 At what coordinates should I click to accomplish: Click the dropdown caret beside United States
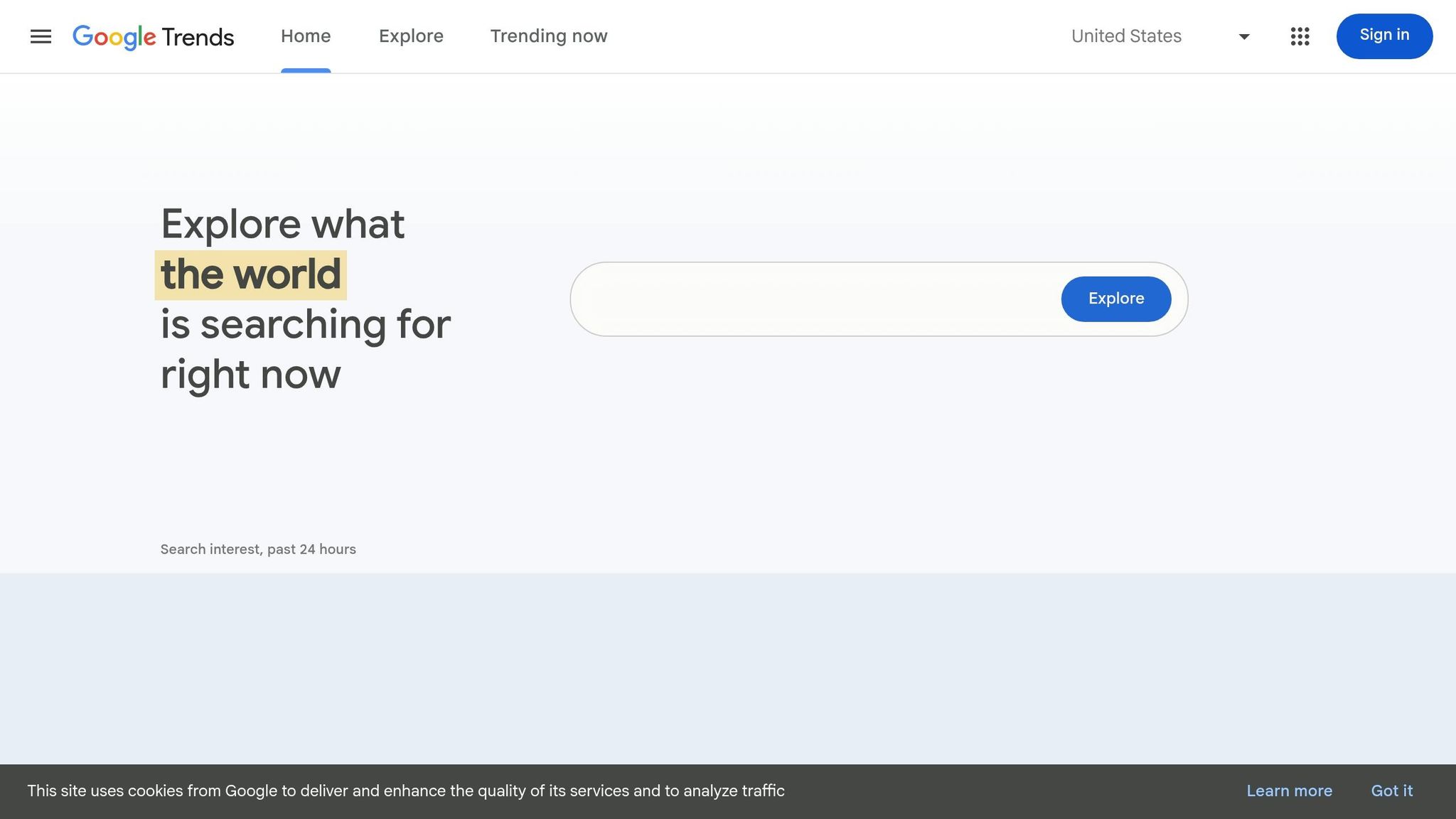point(1243,36)
